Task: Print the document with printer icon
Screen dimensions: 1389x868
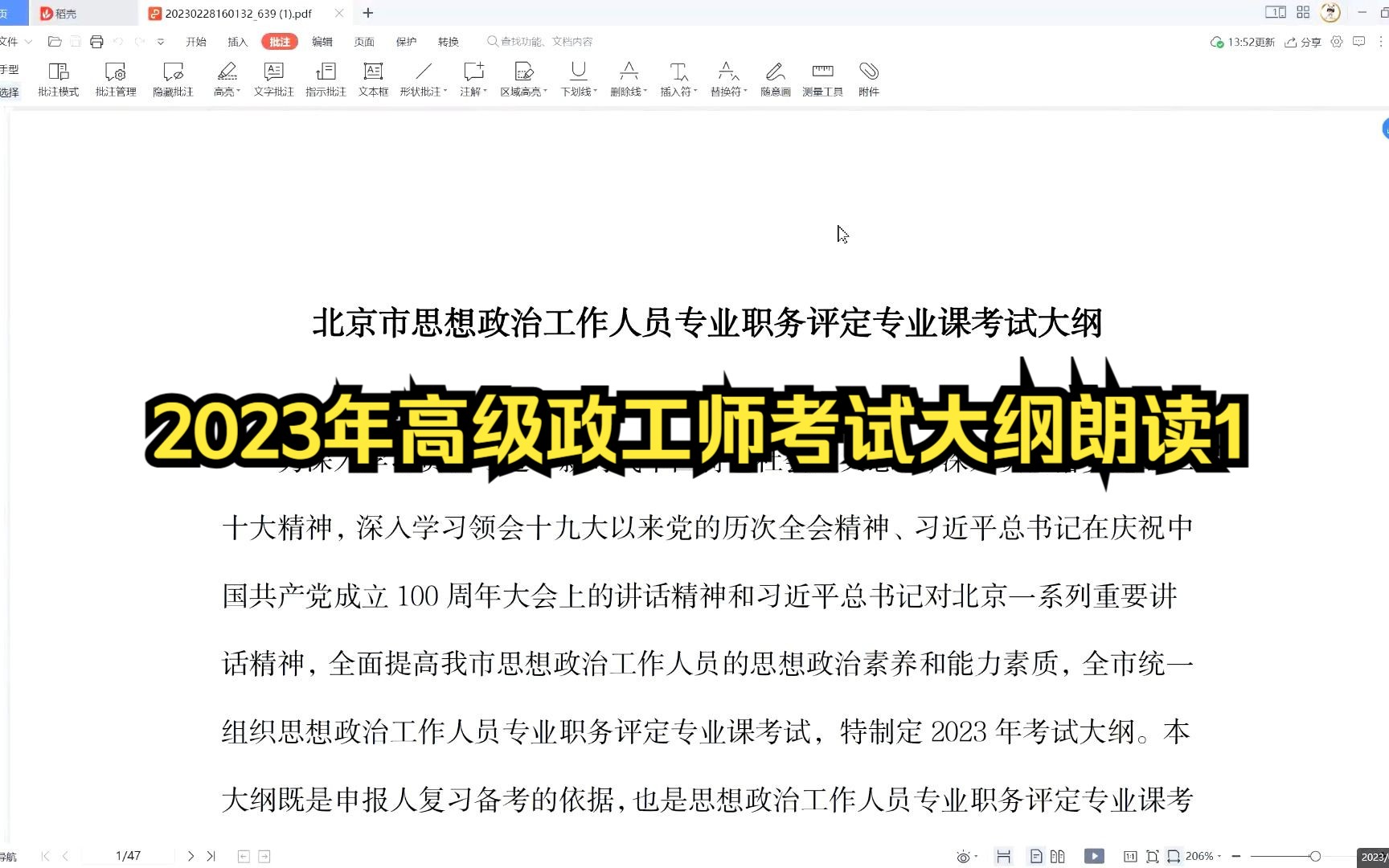Action: tap(96, 42)
